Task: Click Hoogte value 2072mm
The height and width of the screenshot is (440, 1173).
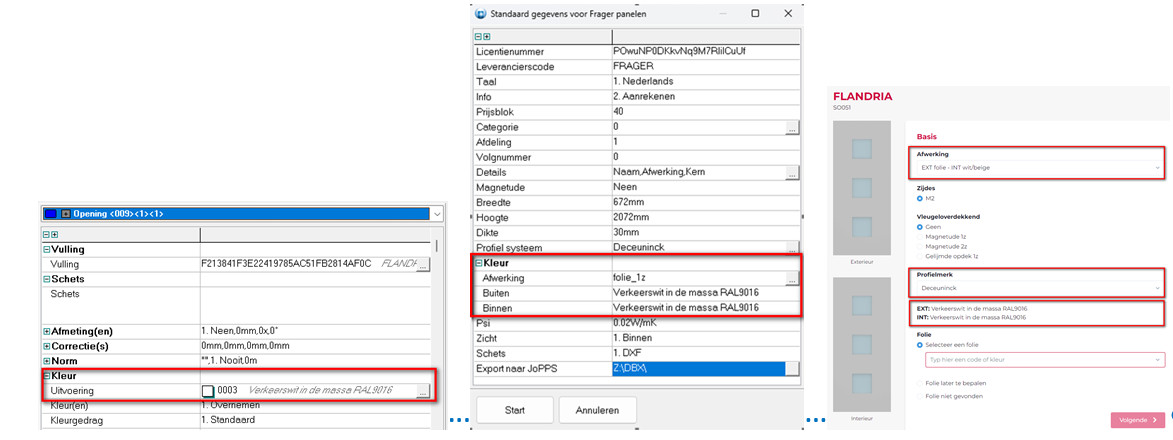Action: [705, 218]
